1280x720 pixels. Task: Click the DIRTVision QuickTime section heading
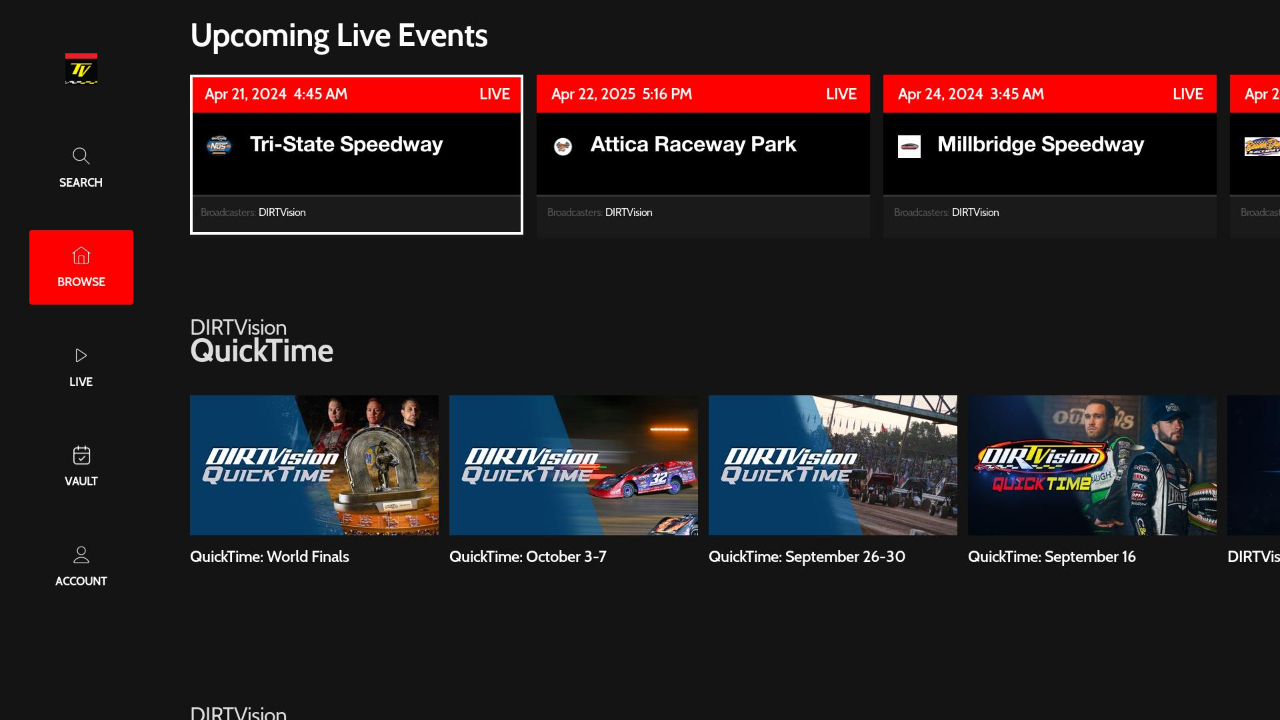coord(261,340)
